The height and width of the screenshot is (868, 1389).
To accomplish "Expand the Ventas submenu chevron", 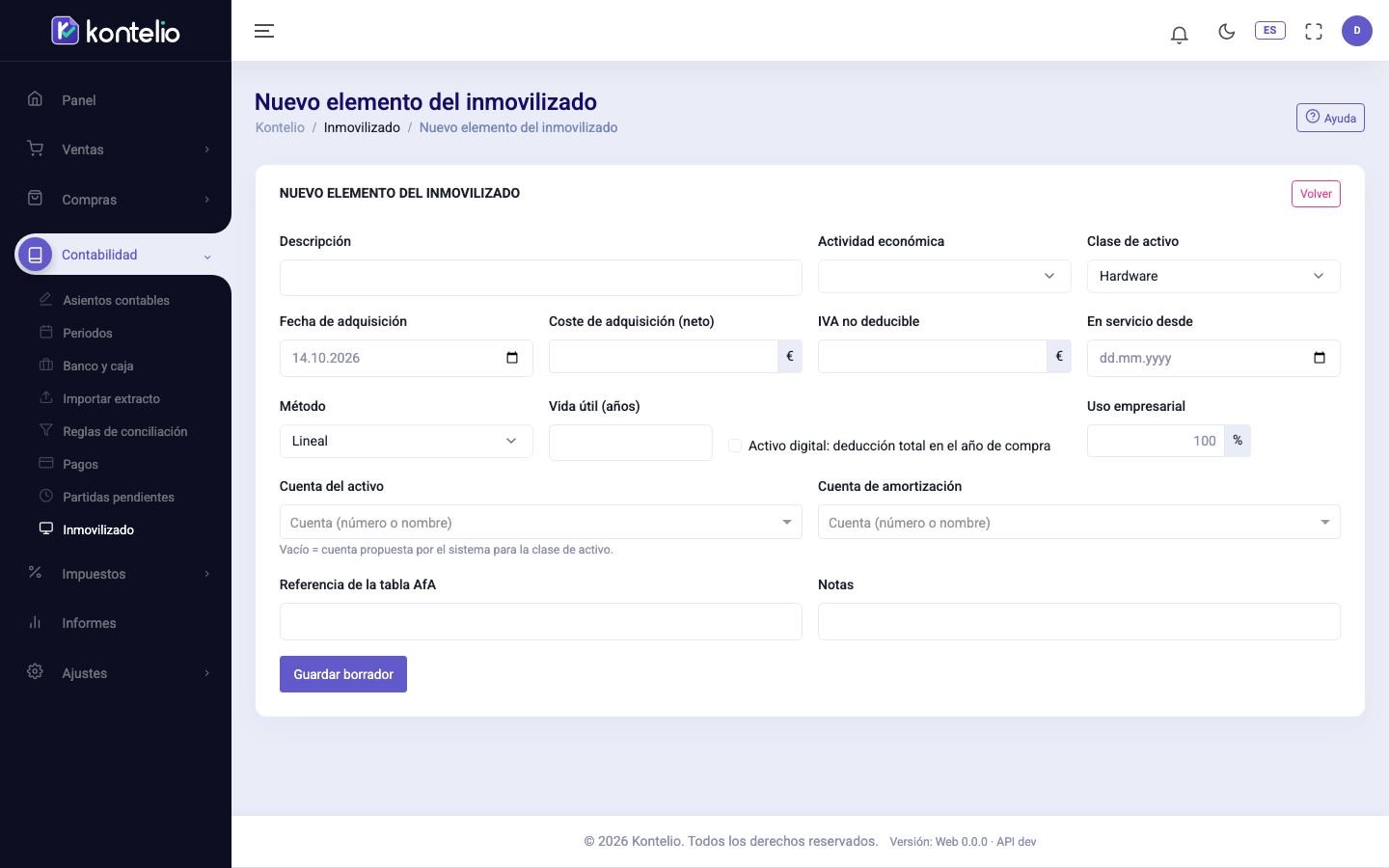I will pos(206,149).
